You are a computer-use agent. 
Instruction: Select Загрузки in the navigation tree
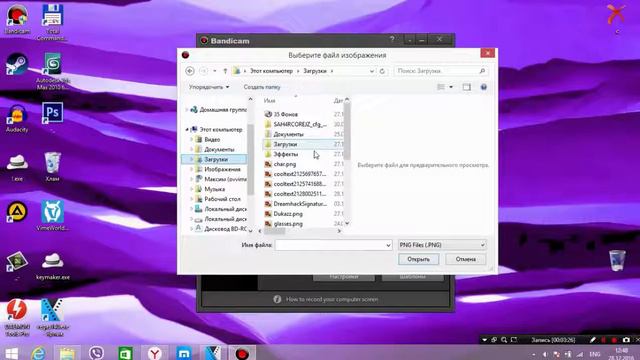coord(216,160)
